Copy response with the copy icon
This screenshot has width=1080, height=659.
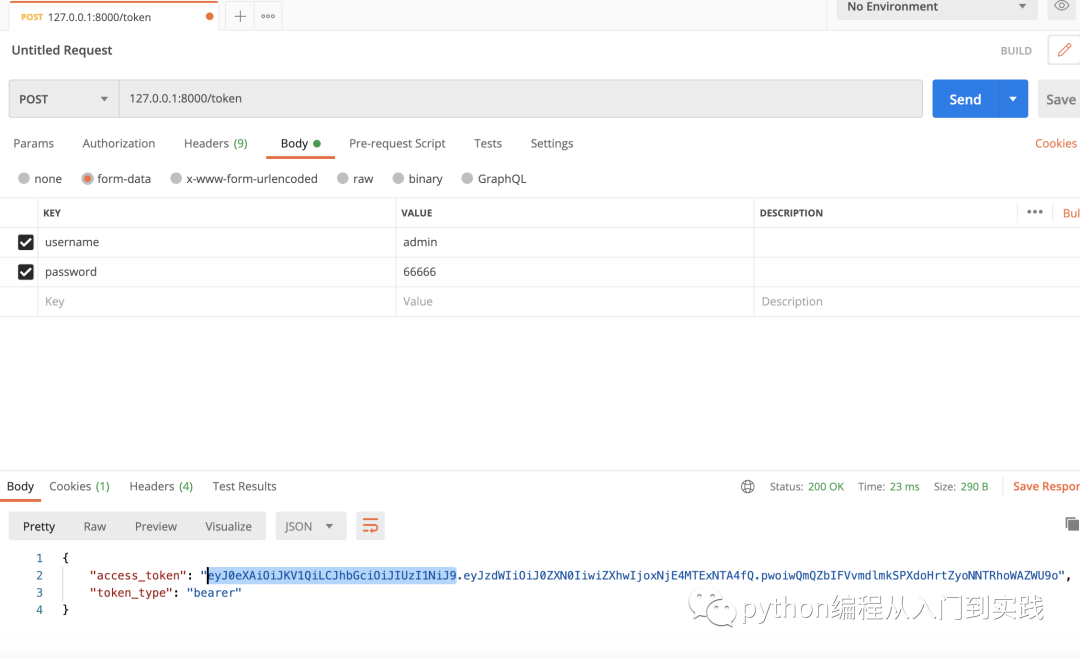pyautogui.click(x=1072, y=524)
